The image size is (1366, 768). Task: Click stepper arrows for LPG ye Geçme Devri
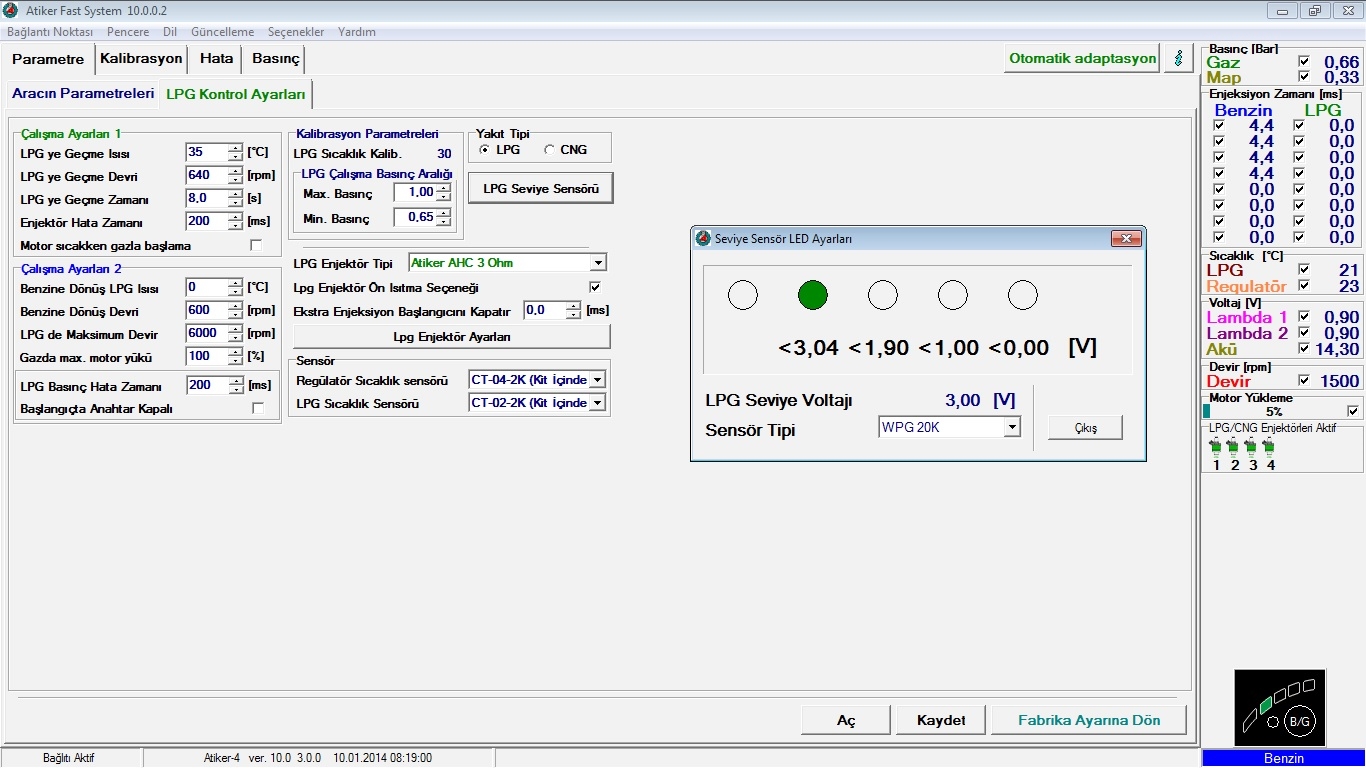[x=235, y=176]
